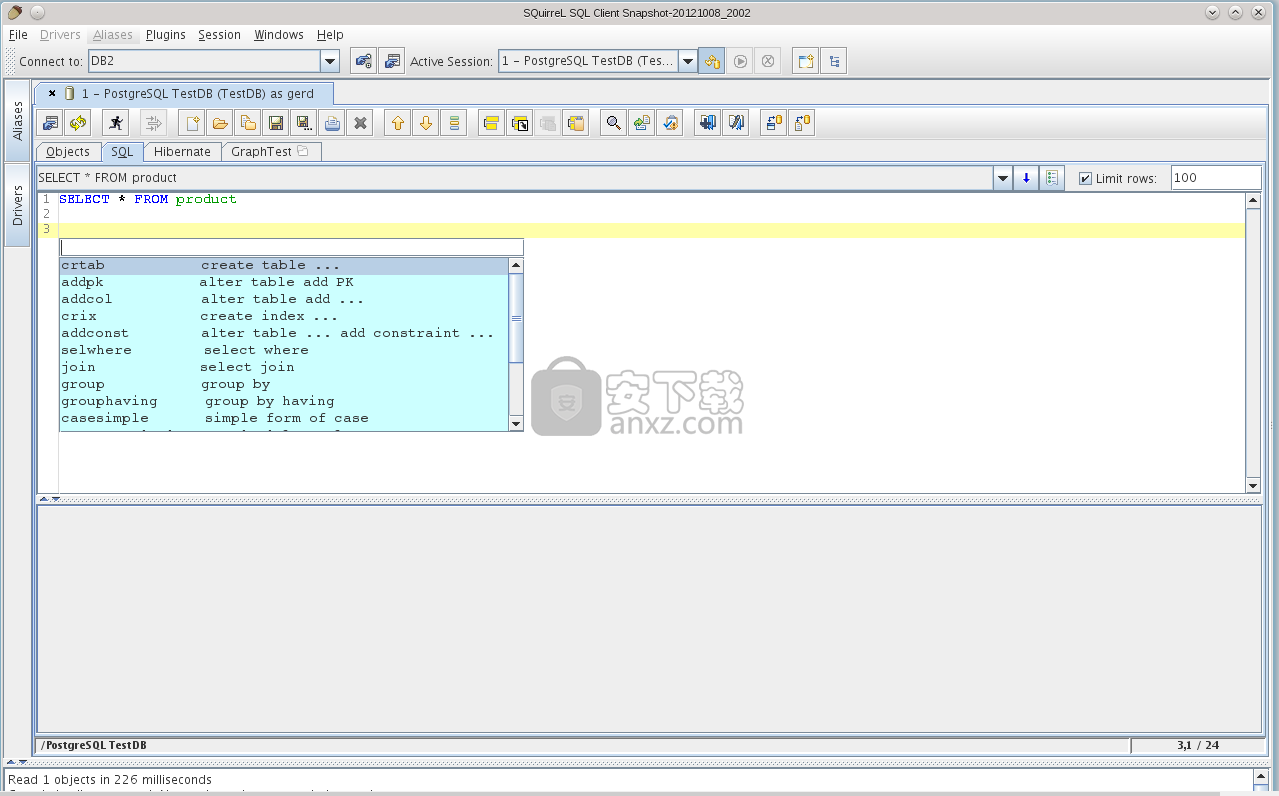Screen dimensions: 1279x796
Task: Switch to the GraphTest tab
Action: point(271,151)
